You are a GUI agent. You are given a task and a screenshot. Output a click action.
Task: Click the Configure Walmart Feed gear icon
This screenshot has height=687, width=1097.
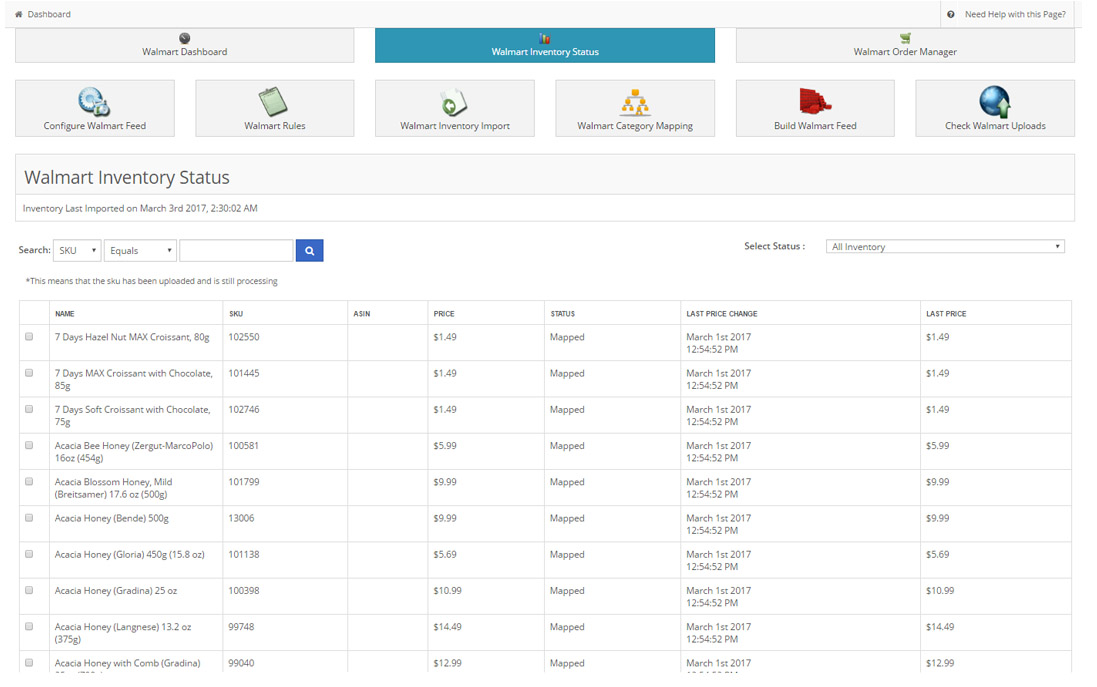(94, 102)
